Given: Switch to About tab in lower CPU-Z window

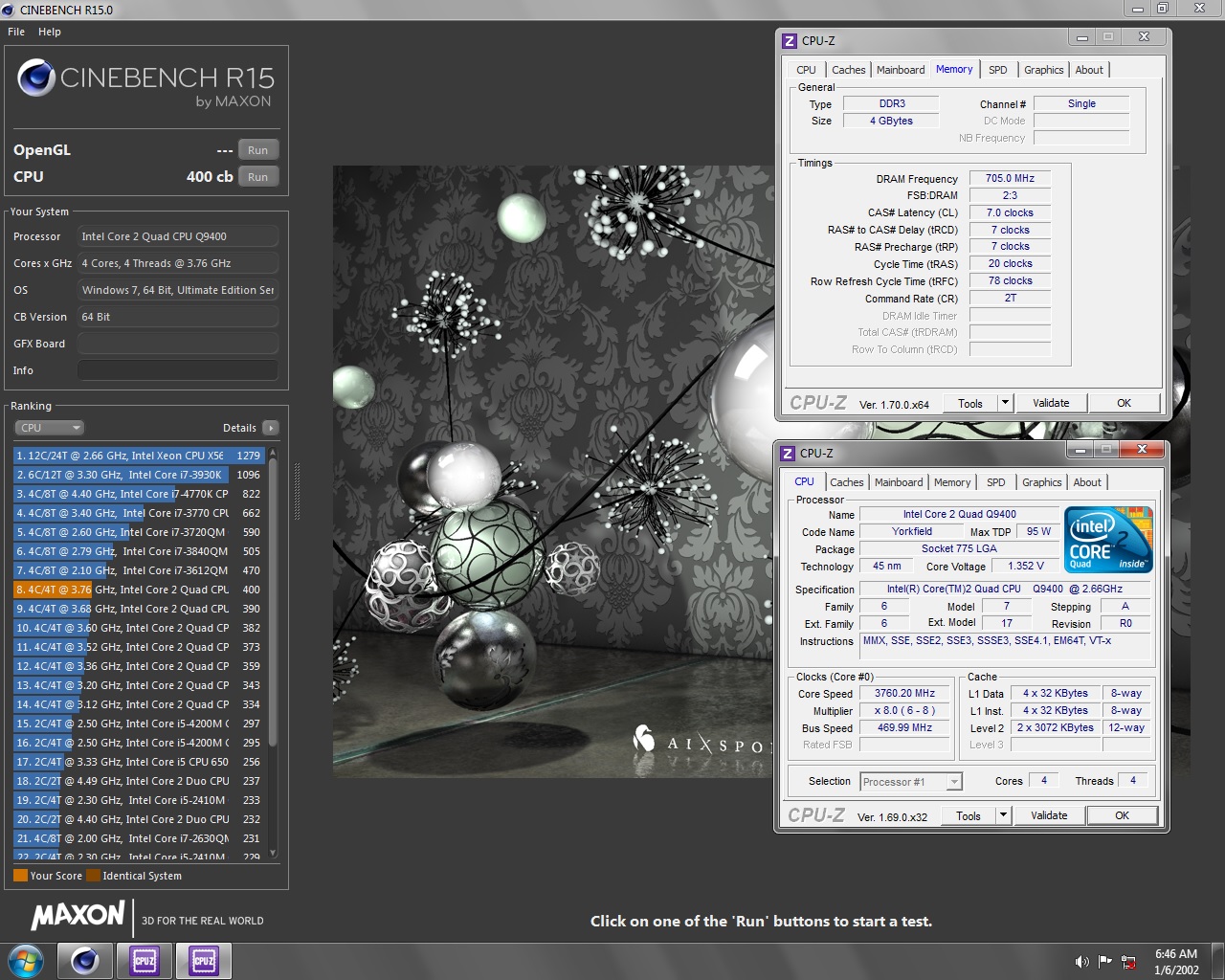Looking at the screenshot, I should [1087, 482].
